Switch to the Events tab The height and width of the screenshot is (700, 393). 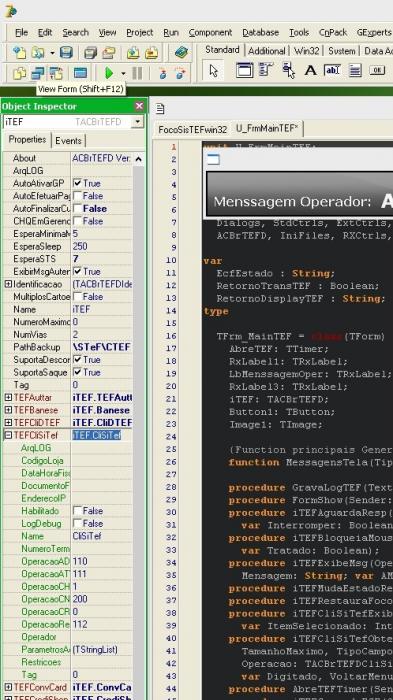click(68, 141)
